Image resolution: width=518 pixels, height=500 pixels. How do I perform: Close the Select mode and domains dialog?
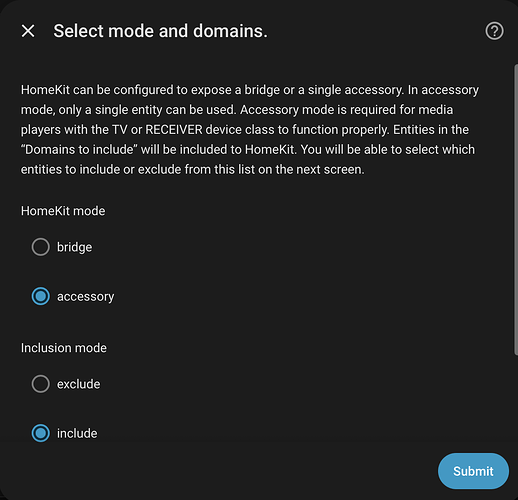coord(28,31)
